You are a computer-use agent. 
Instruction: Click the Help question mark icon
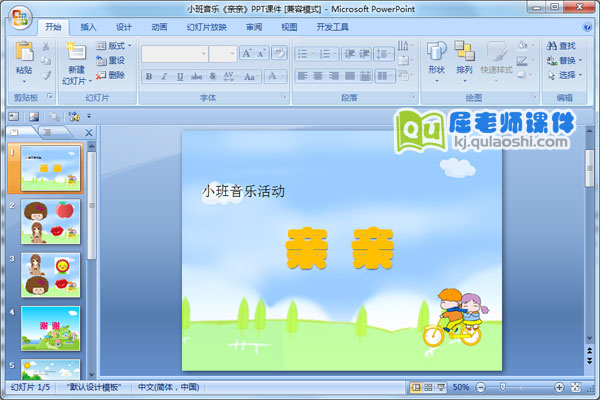pyautogui.click(x=587, y=27)
